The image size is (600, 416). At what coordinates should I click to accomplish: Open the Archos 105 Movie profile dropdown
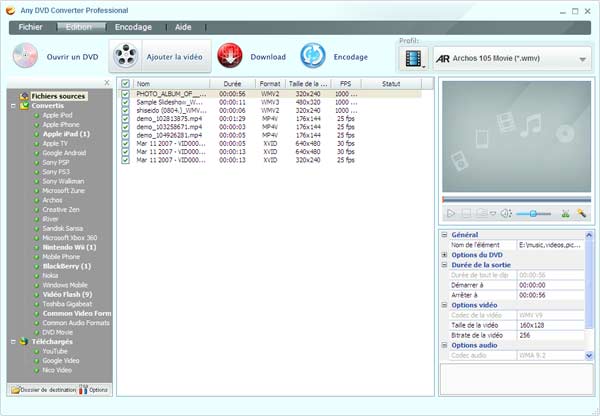(x=582, y=59)
